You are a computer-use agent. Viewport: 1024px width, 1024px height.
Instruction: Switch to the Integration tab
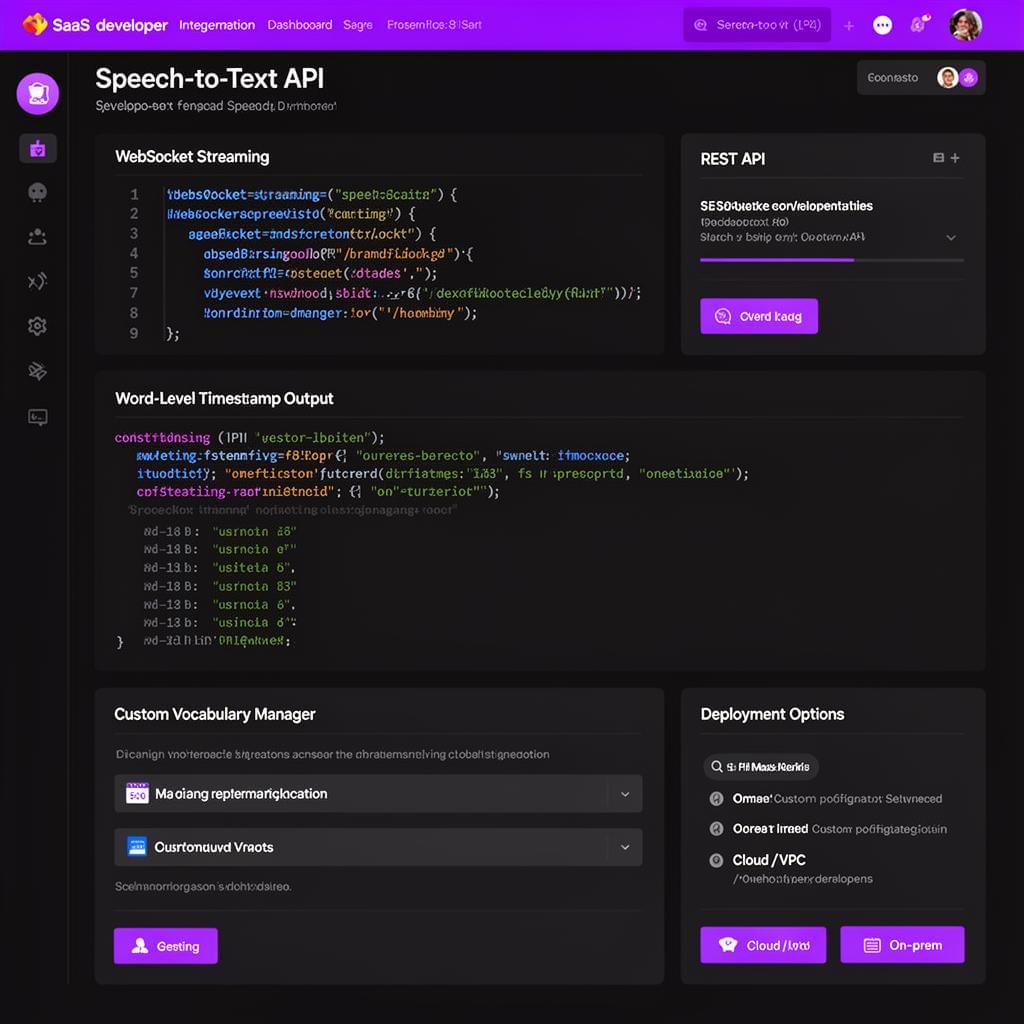pyautogui.click(x=216, y=25)
